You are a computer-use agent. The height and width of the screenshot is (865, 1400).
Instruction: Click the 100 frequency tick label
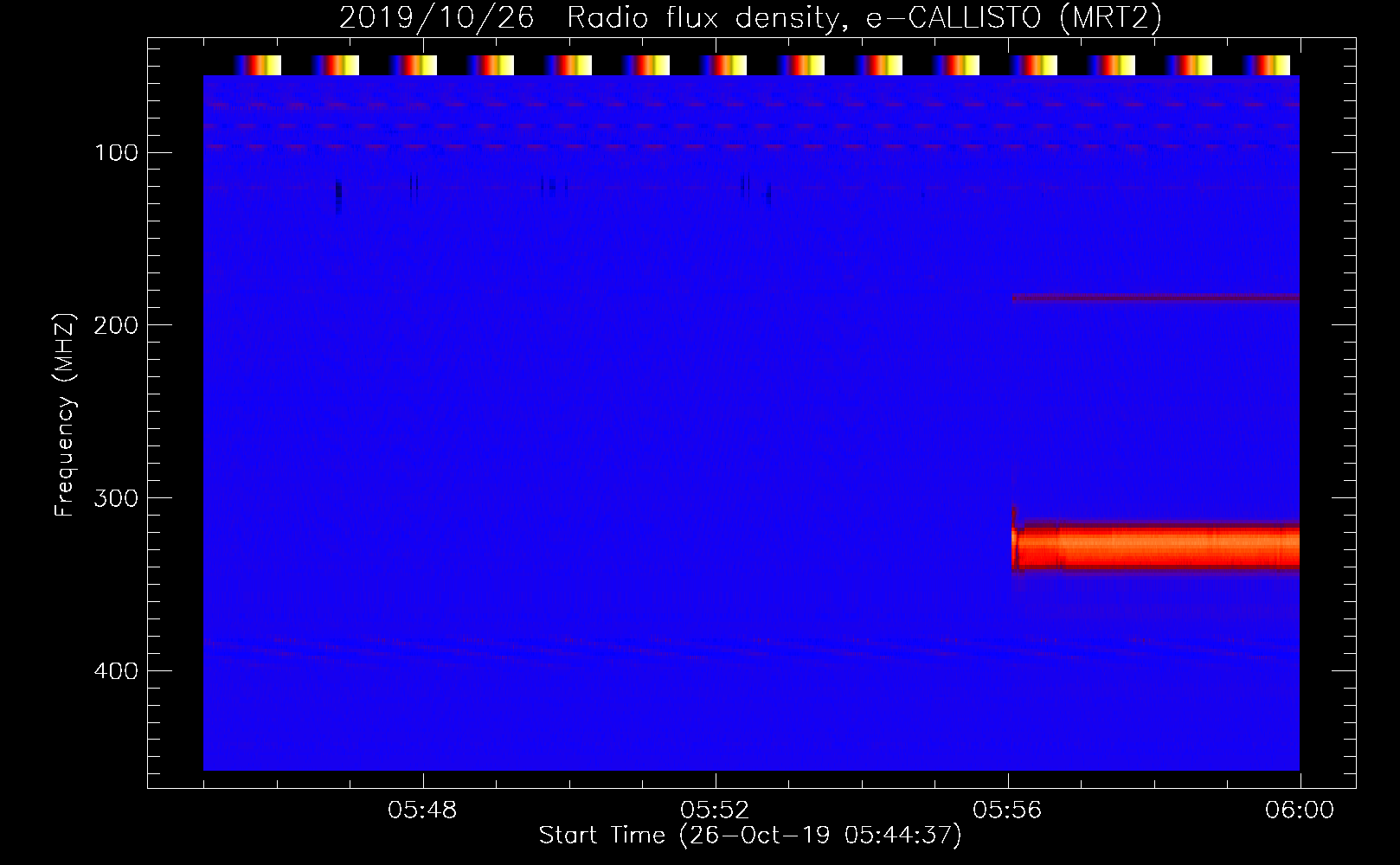(116, 153)
